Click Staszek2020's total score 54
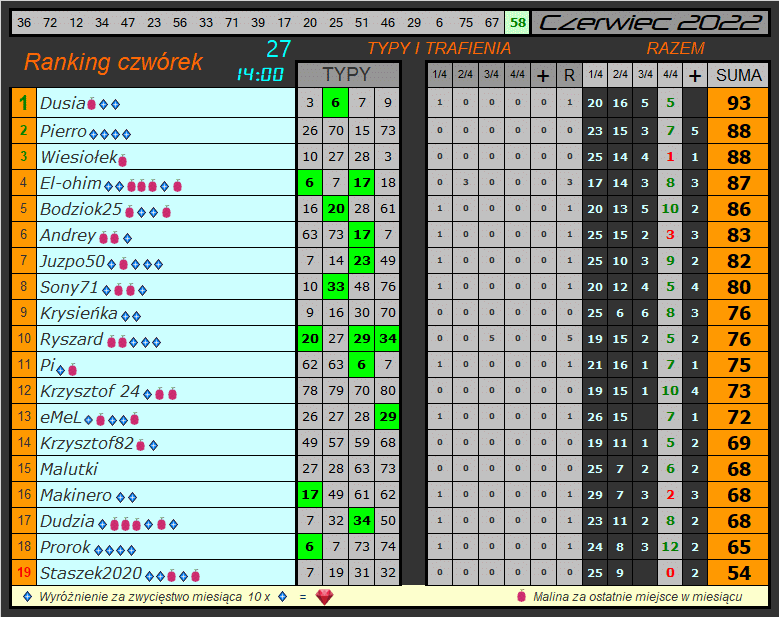 [738, 573]
